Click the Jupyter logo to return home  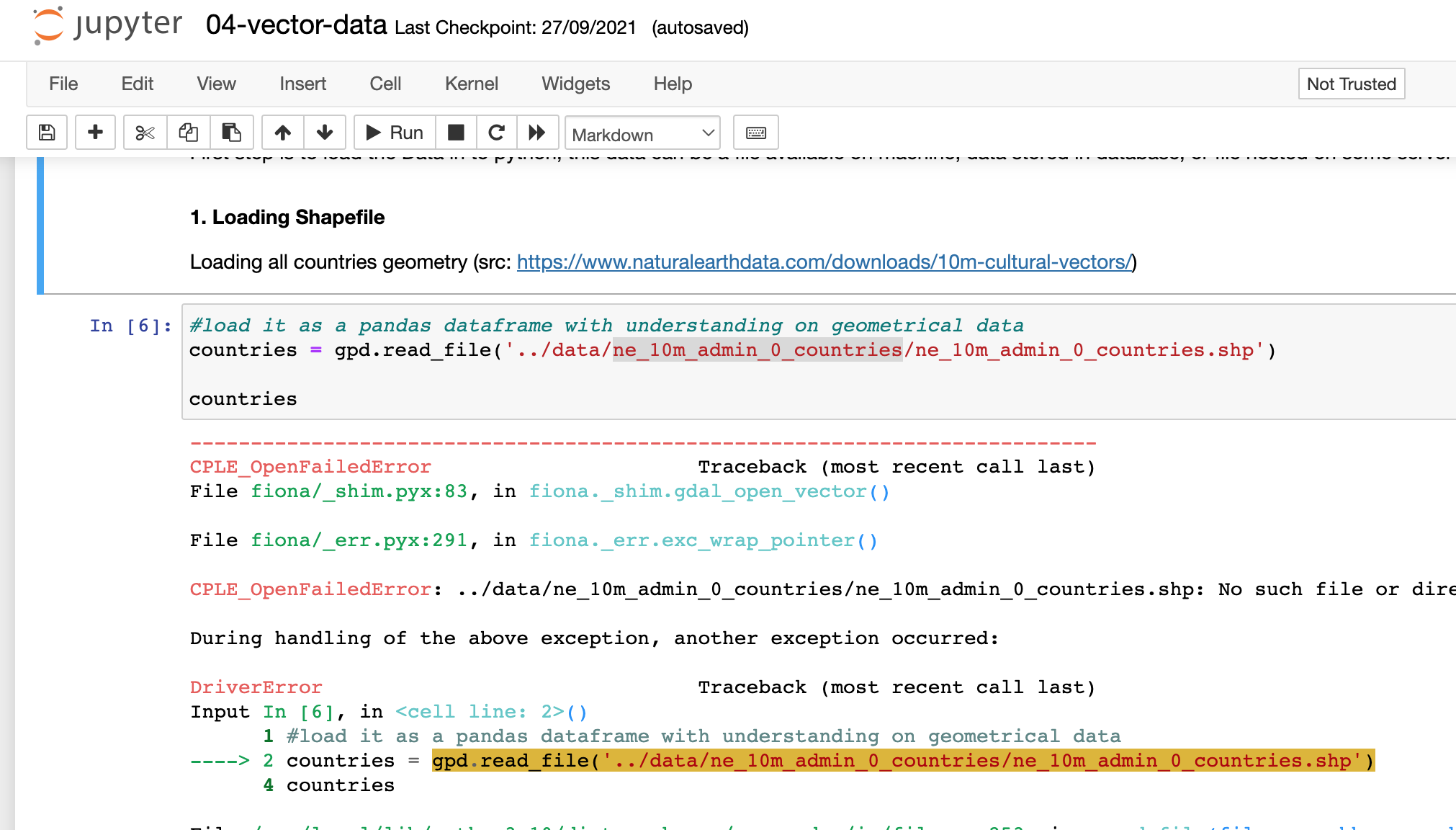pos(105,24)
